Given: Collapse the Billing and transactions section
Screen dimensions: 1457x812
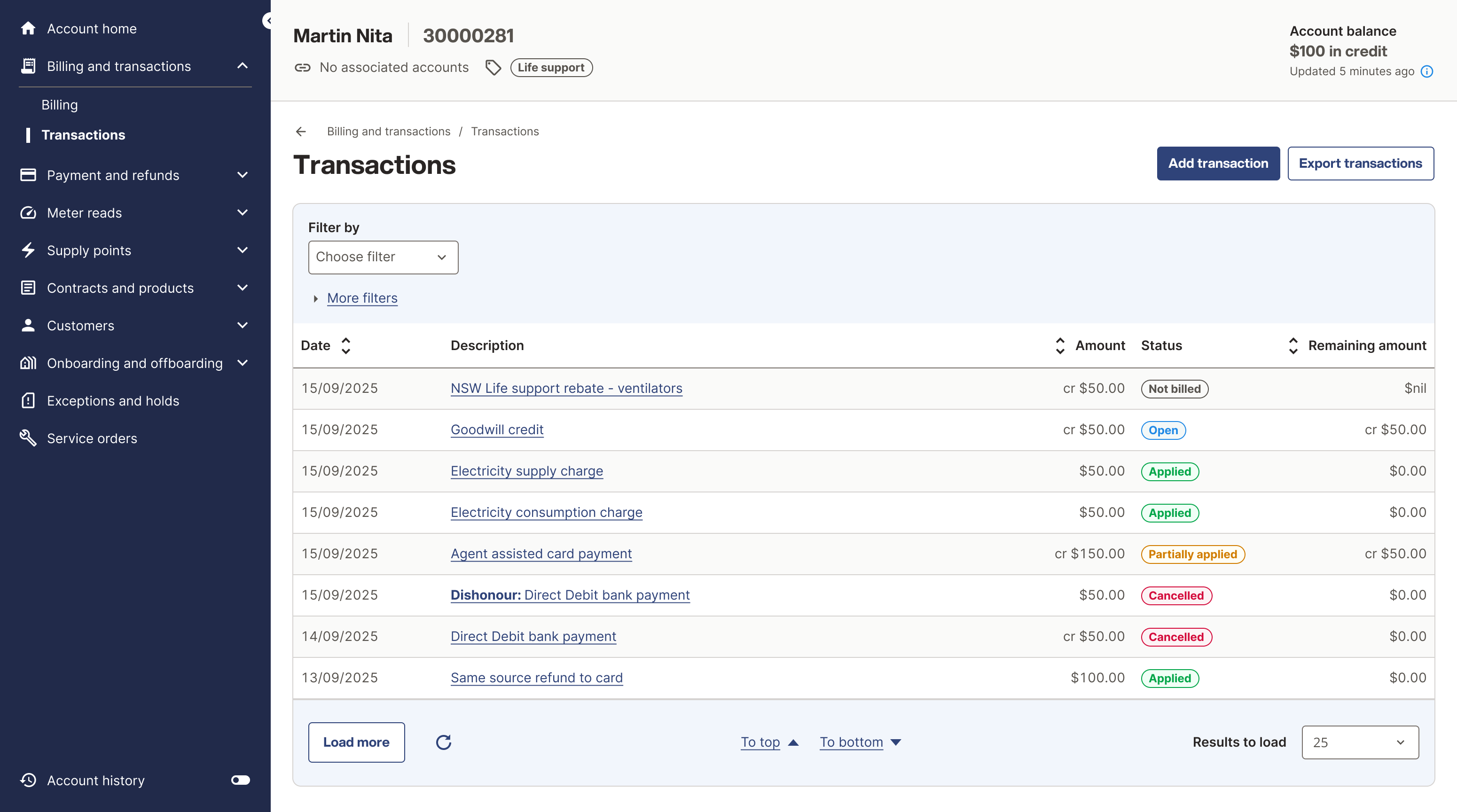Looking at the screenshot, I should point(243,66).
